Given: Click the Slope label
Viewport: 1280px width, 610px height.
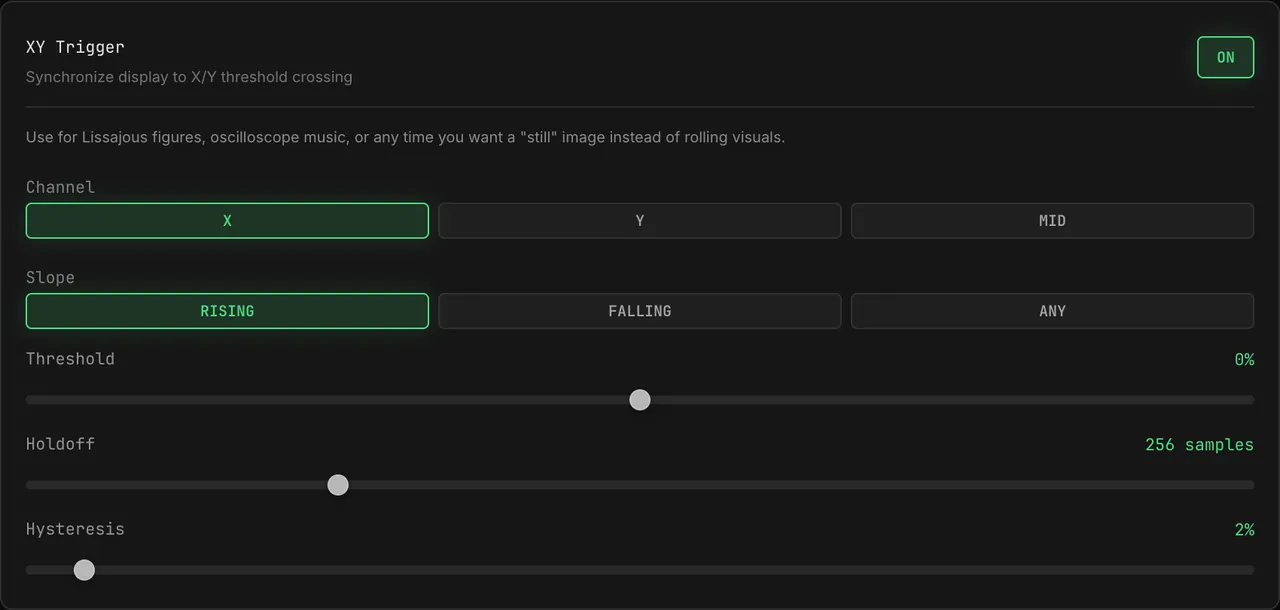Looking at the screenshot, I should click(x=50, y=277).
